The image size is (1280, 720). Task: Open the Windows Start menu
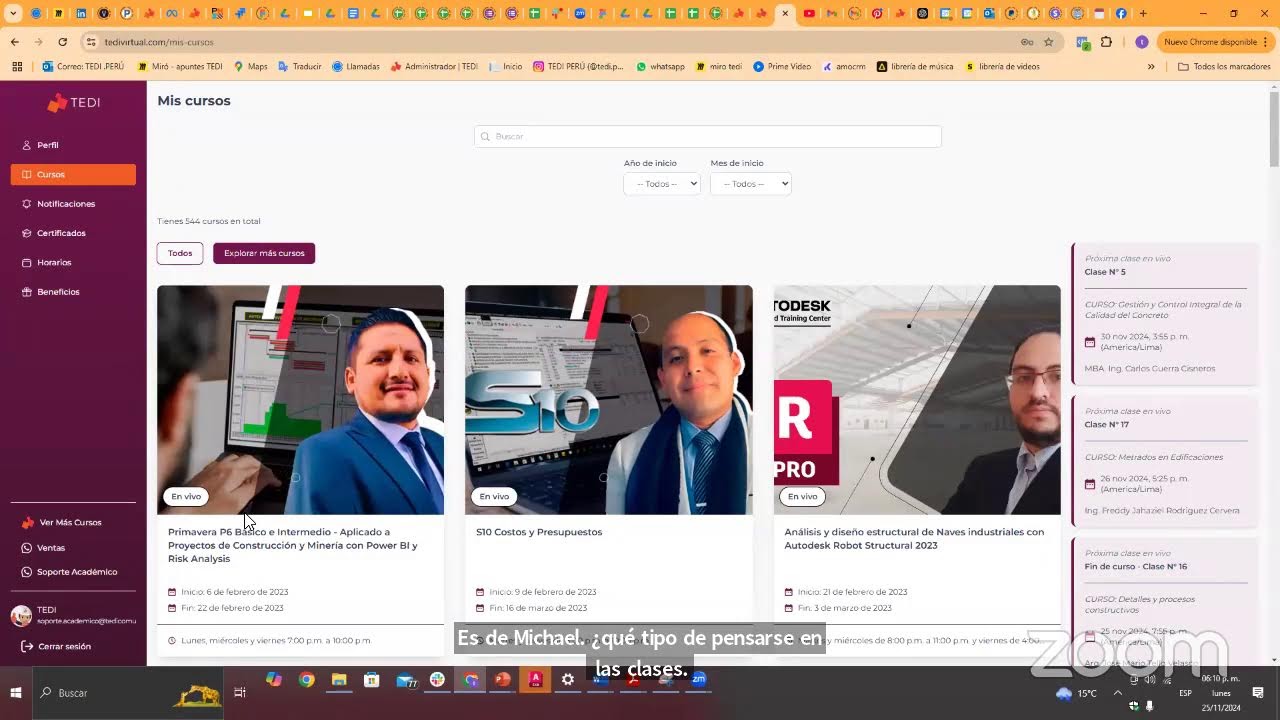pos(16,693)
